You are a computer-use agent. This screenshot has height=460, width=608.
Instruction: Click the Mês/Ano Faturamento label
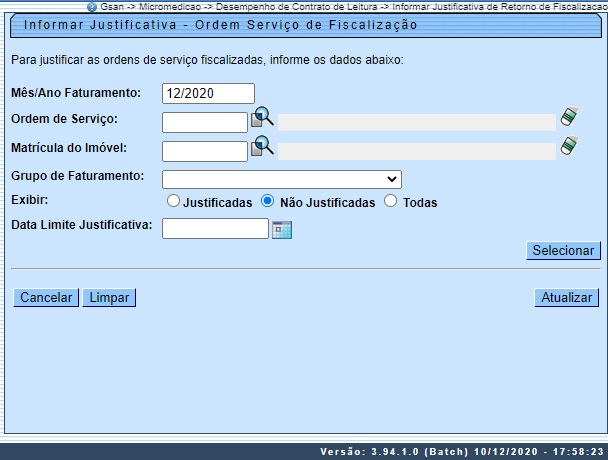click(76, 93)
